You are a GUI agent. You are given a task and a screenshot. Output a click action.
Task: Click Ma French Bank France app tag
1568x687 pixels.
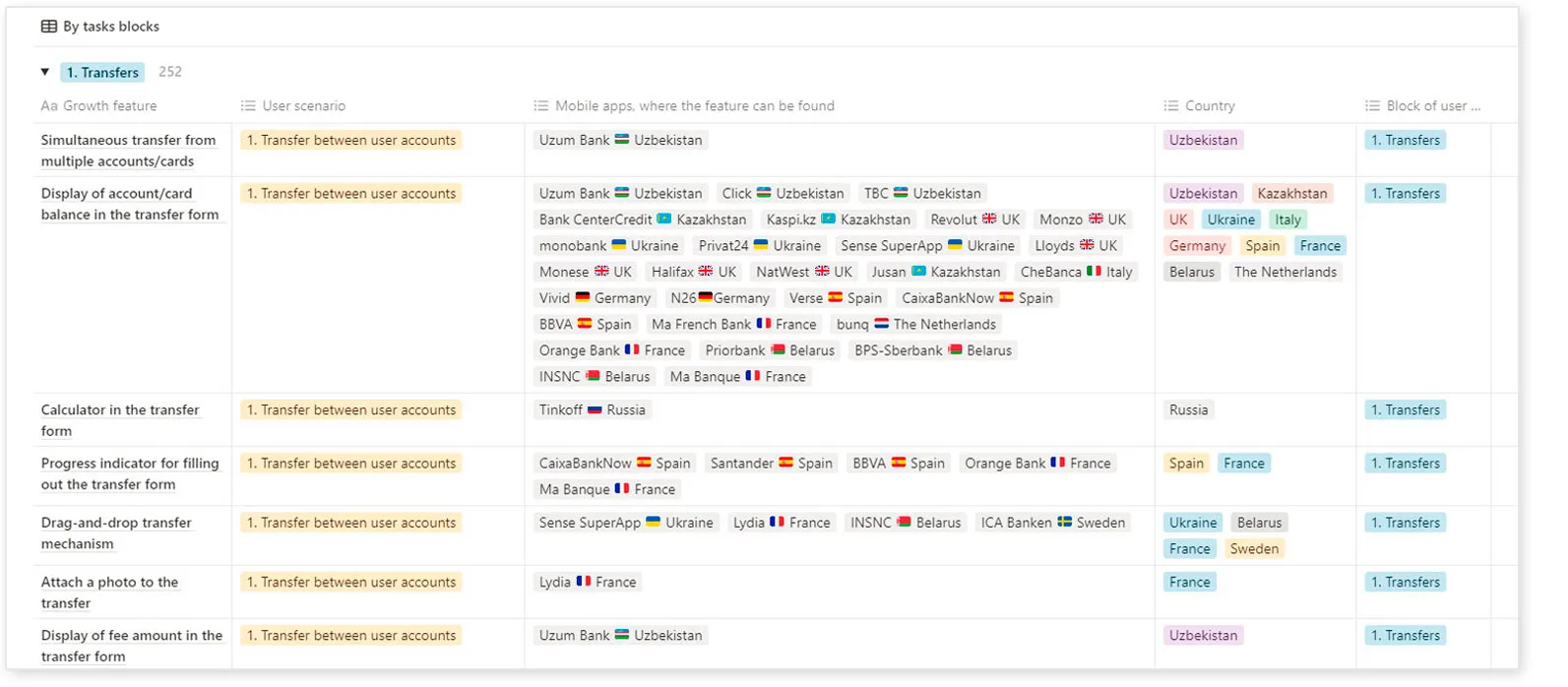[733, 324]
